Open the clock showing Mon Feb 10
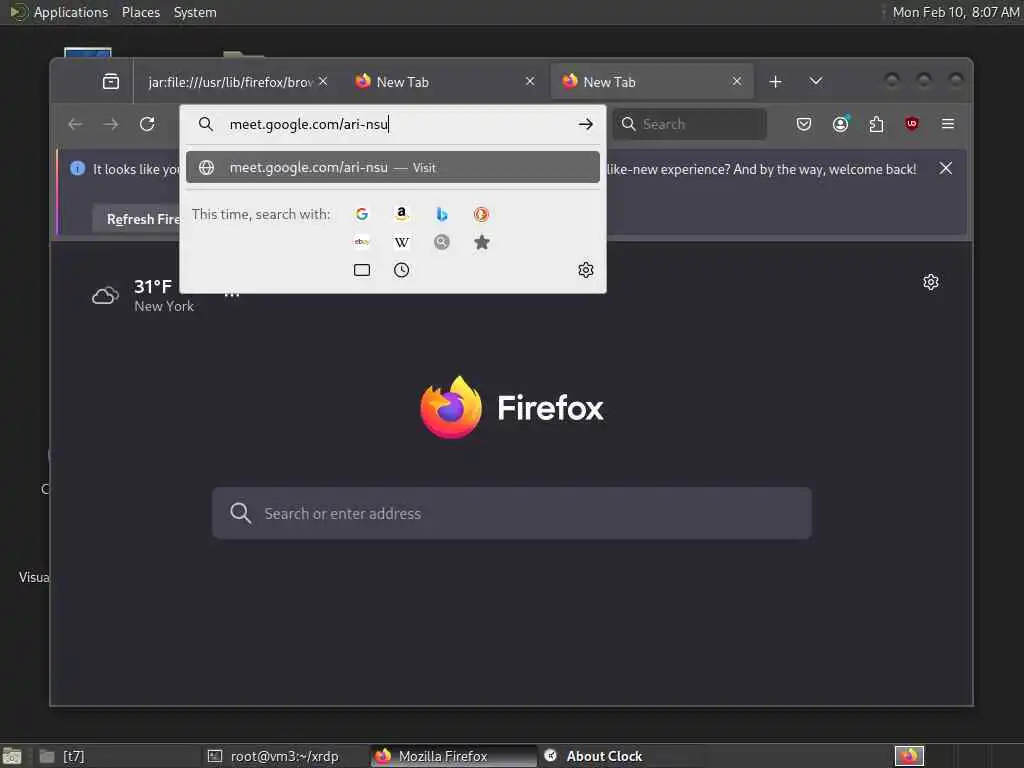The height and width of the screenshot is (768, 1024). pyautogui.click(x=955, y=12)
